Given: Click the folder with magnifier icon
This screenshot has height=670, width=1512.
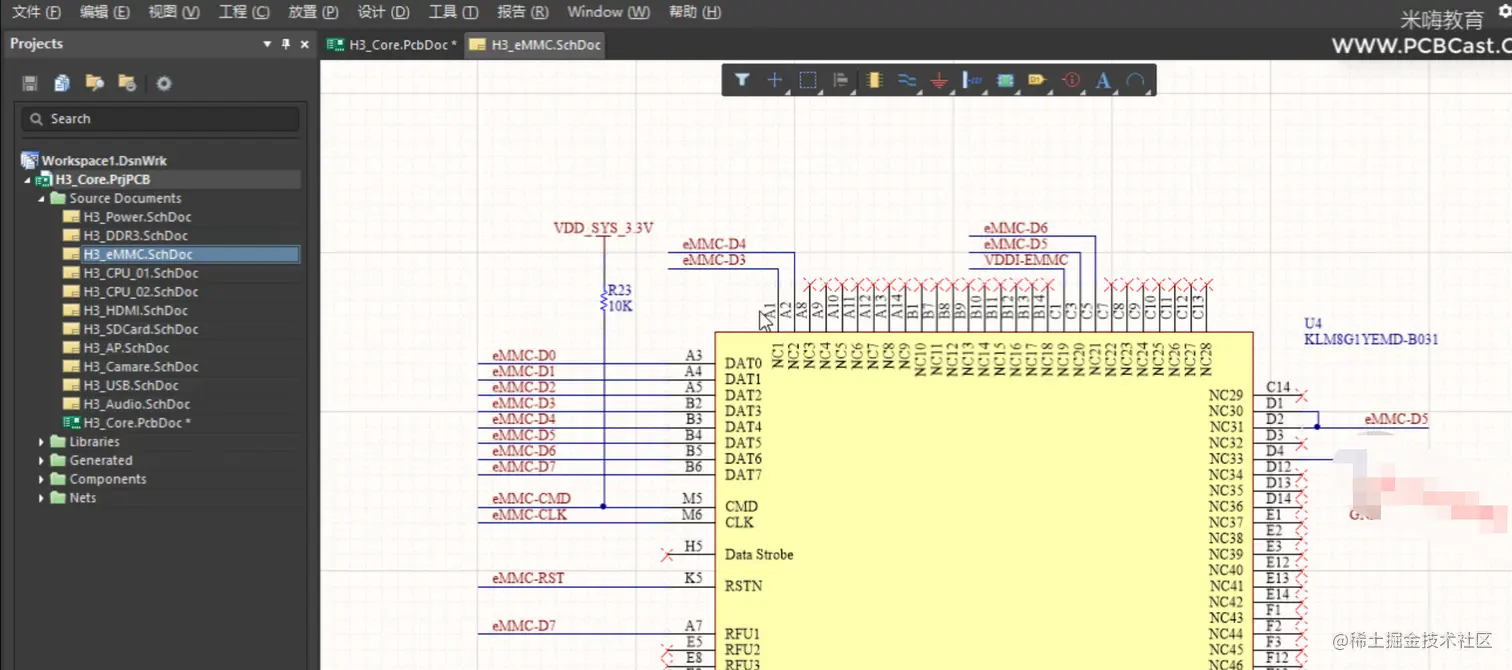Looking at the screenshot, I should coord(94,83).
